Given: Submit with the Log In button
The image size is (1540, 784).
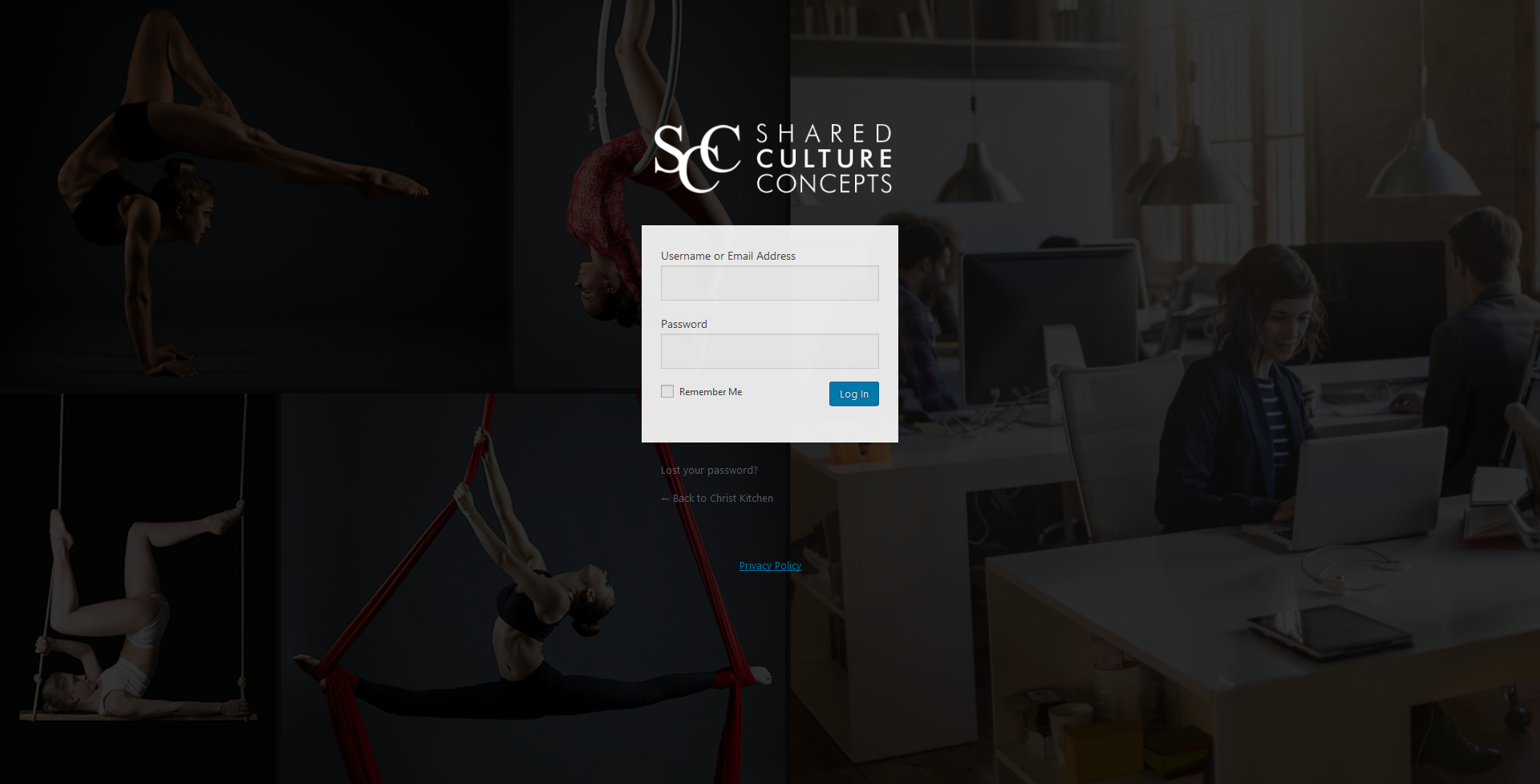Looking at the screenshot, I should point(853,394).
